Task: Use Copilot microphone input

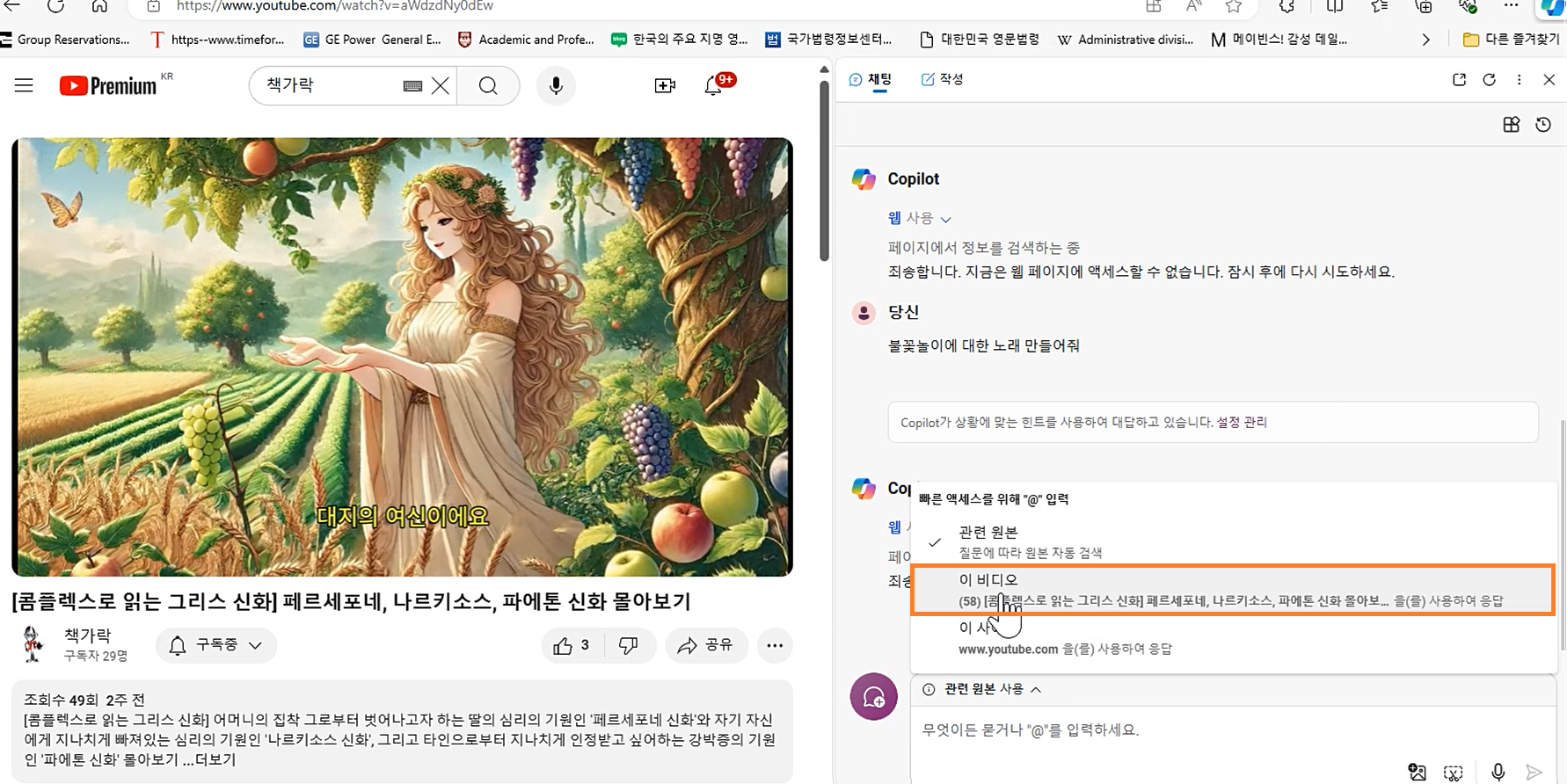Action: 1498,772
